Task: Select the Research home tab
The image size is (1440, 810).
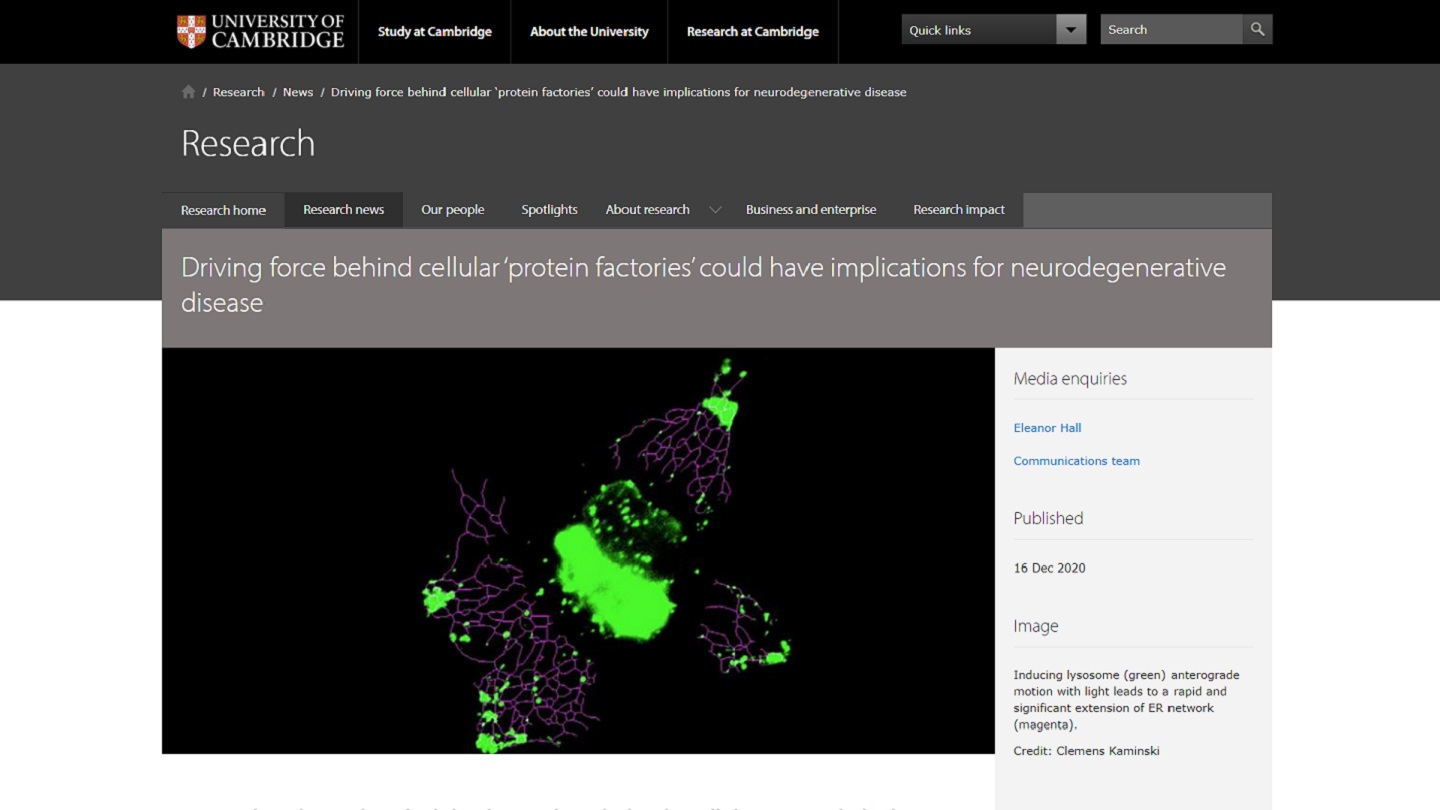Action: pos(223,210)
